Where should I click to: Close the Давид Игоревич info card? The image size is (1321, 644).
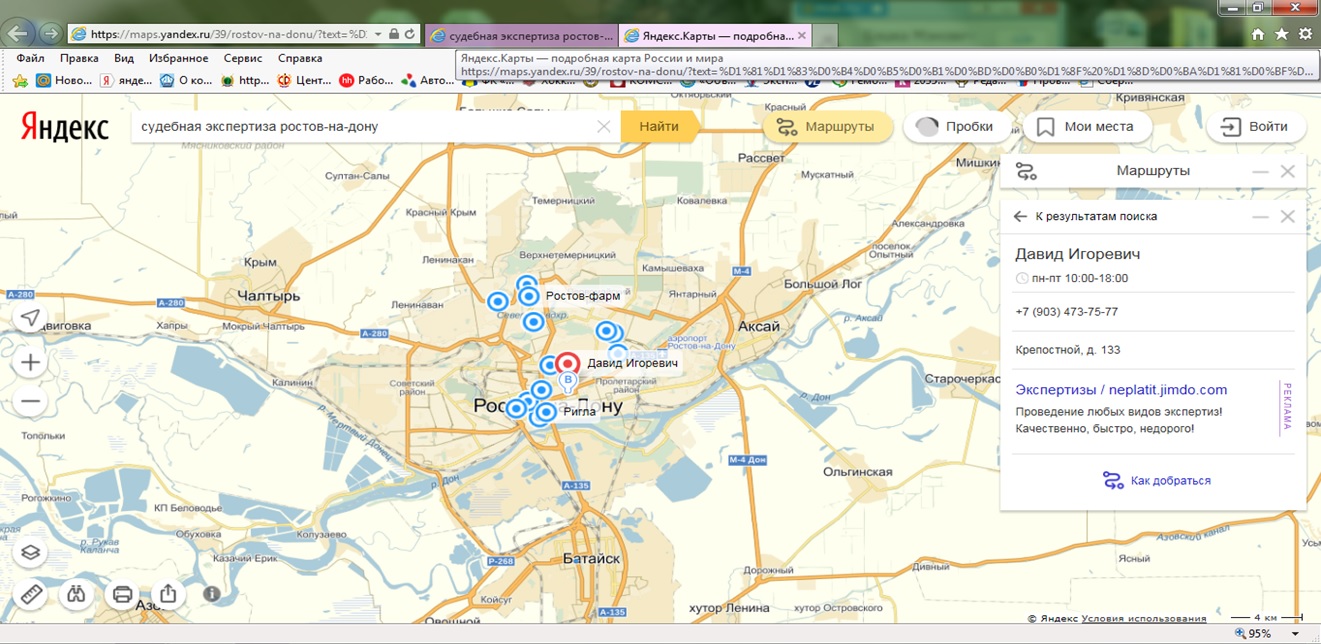point(1288,217)
